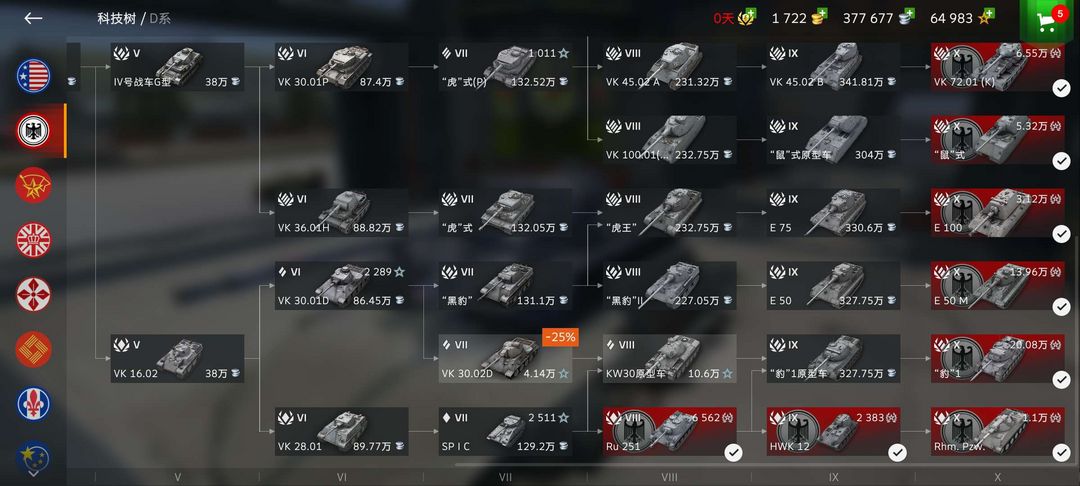Select the UK nation flag icon
The width and height of the screenshot is (1080, 486).
[33, 240]
